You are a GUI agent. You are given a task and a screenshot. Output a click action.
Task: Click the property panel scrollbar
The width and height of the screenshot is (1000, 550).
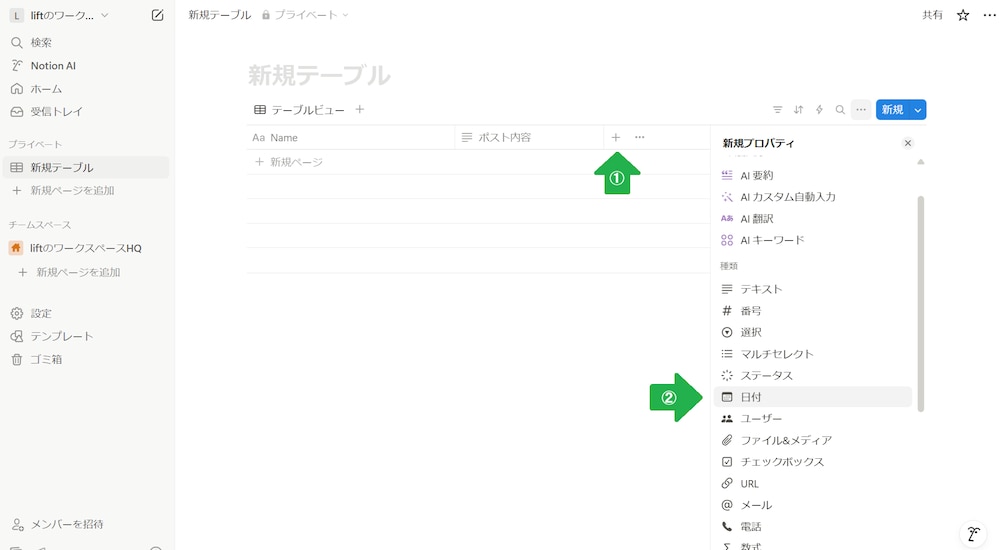pos(920,304)
